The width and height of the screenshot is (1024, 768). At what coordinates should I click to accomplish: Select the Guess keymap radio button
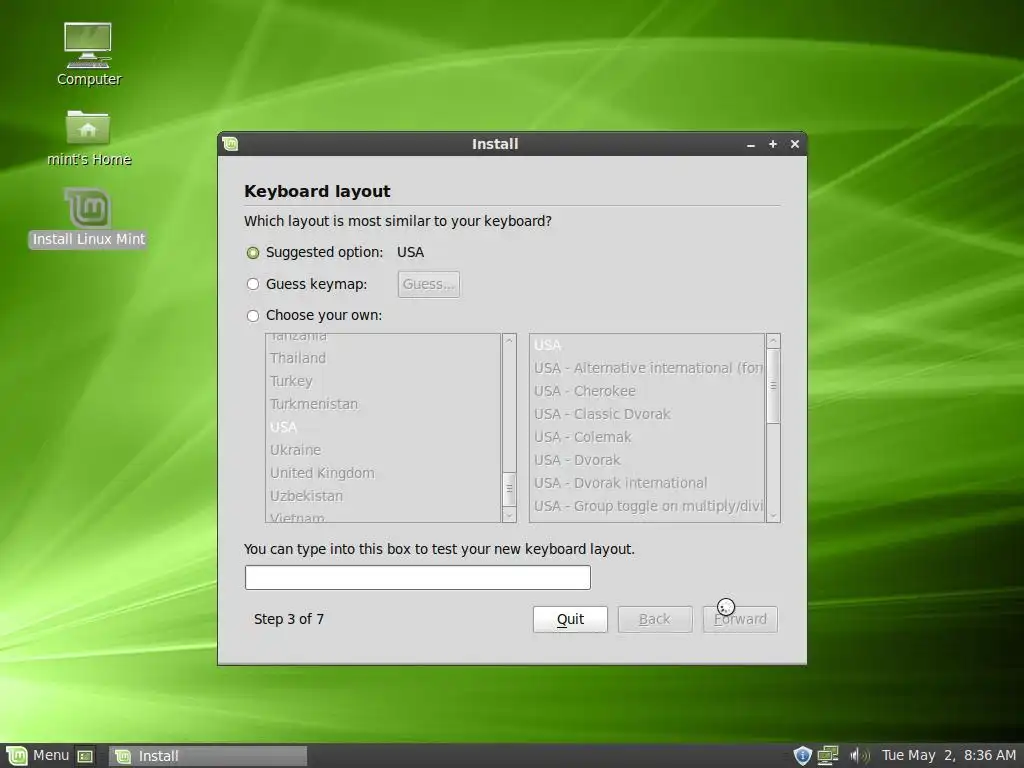click(x=253, y=284)
